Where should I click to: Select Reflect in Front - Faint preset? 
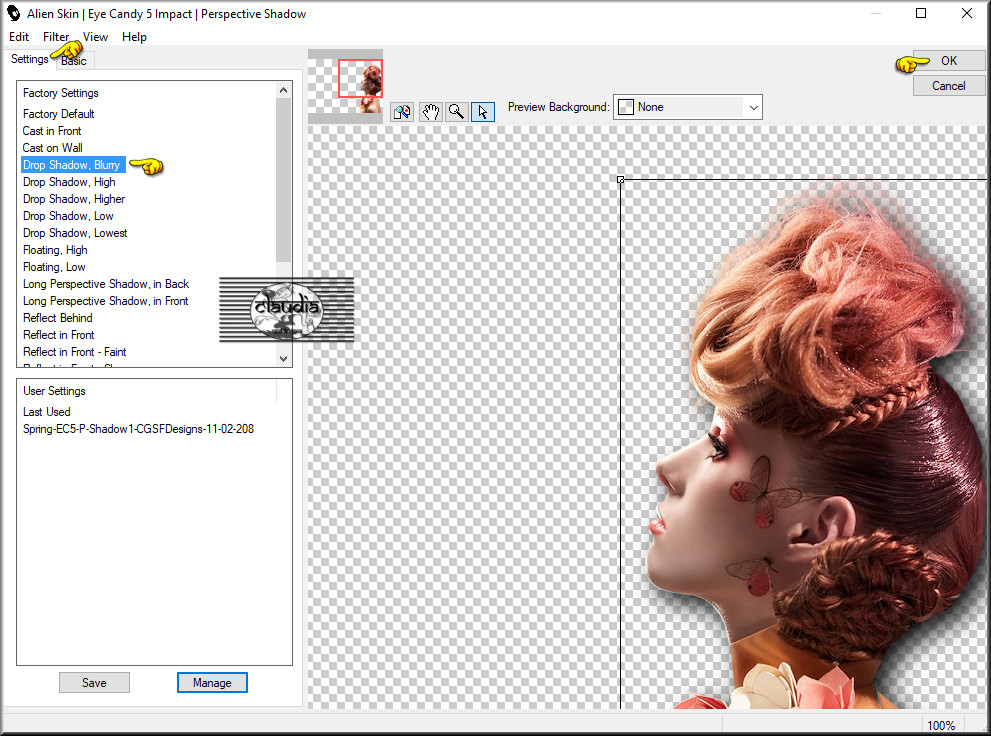click(75, 352)
